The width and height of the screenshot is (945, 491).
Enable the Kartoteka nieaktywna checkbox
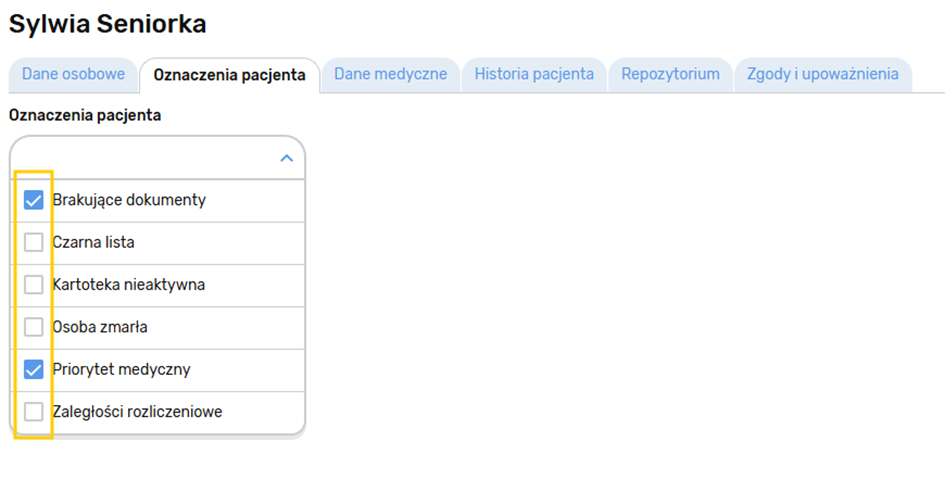tap(34, 284)
